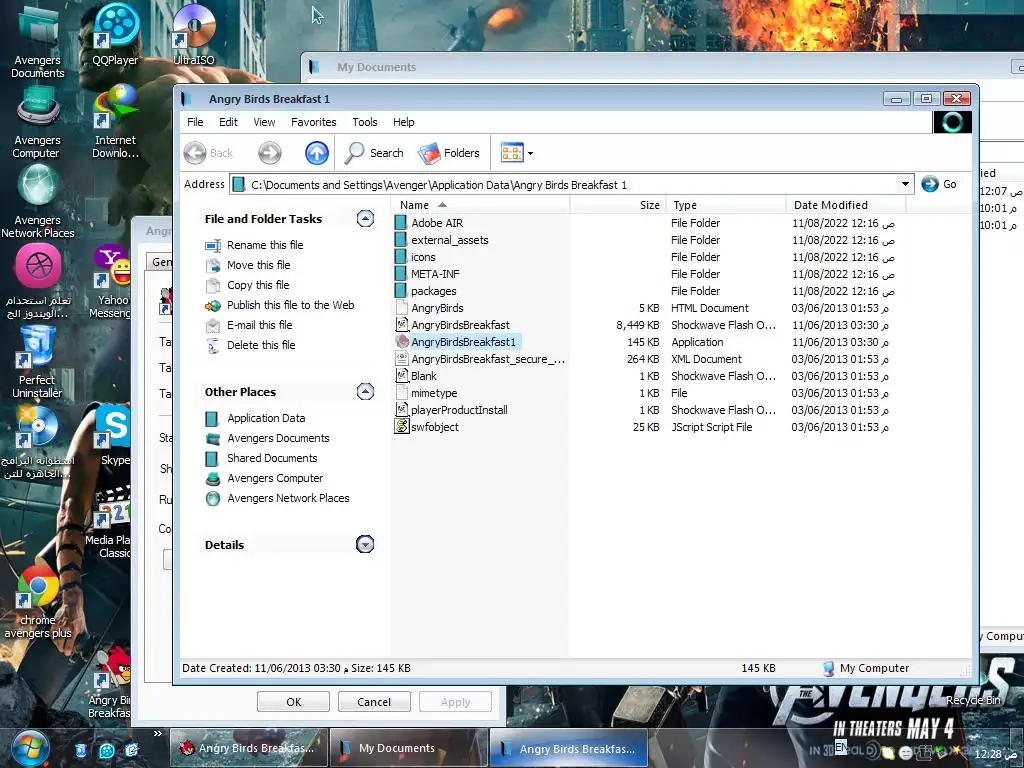
Task: Open the UltraISO desktop shortcut
Action: pyautogui.click(x=194, y=35)
